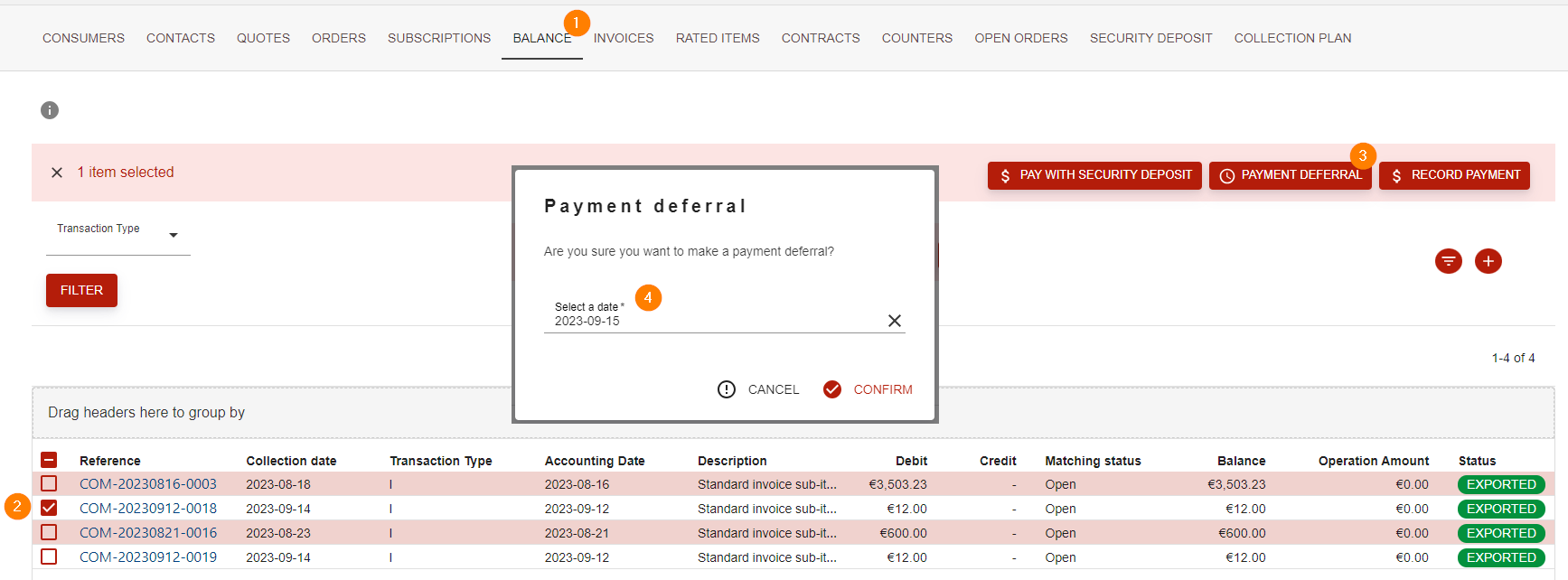This screenshot has height=580, width=1568.
Task: Click the Payment Deferral button
Action: pos(1291,175)
